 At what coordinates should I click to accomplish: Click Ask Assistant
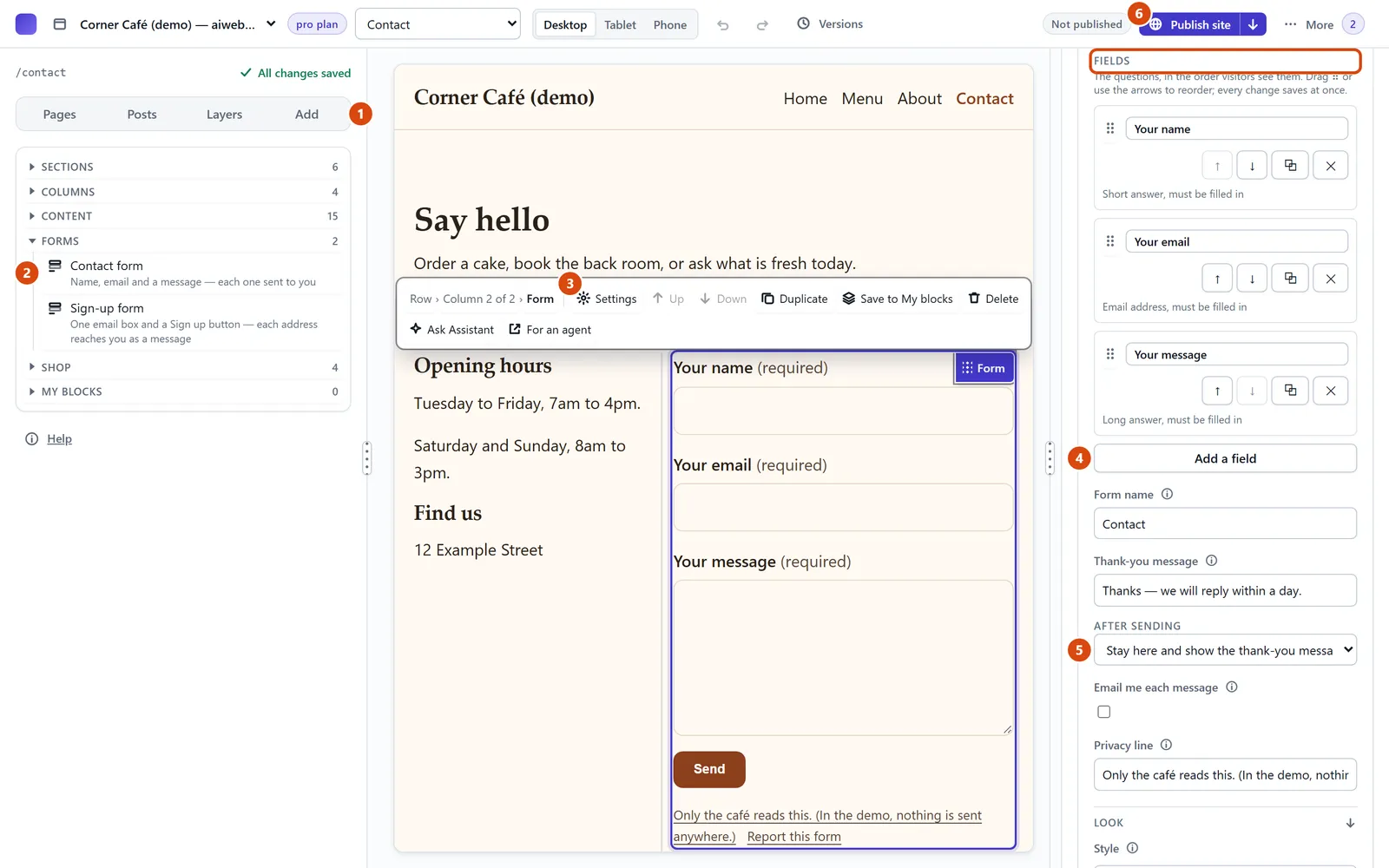[451, 330]
